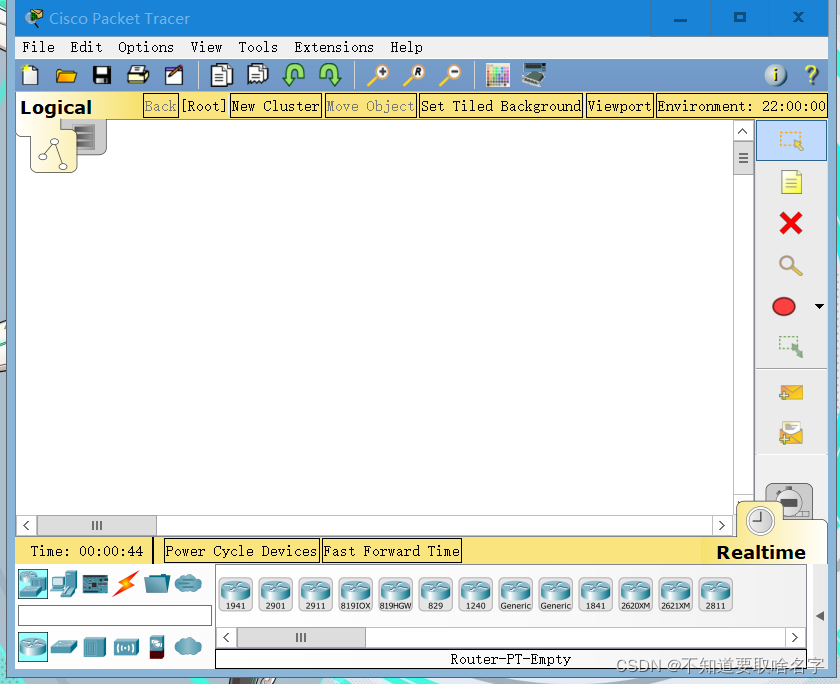Redo with the green right arrow
The width and height of the screenshot is (840, 684).
pyautogui.click(x=330, y=74)
